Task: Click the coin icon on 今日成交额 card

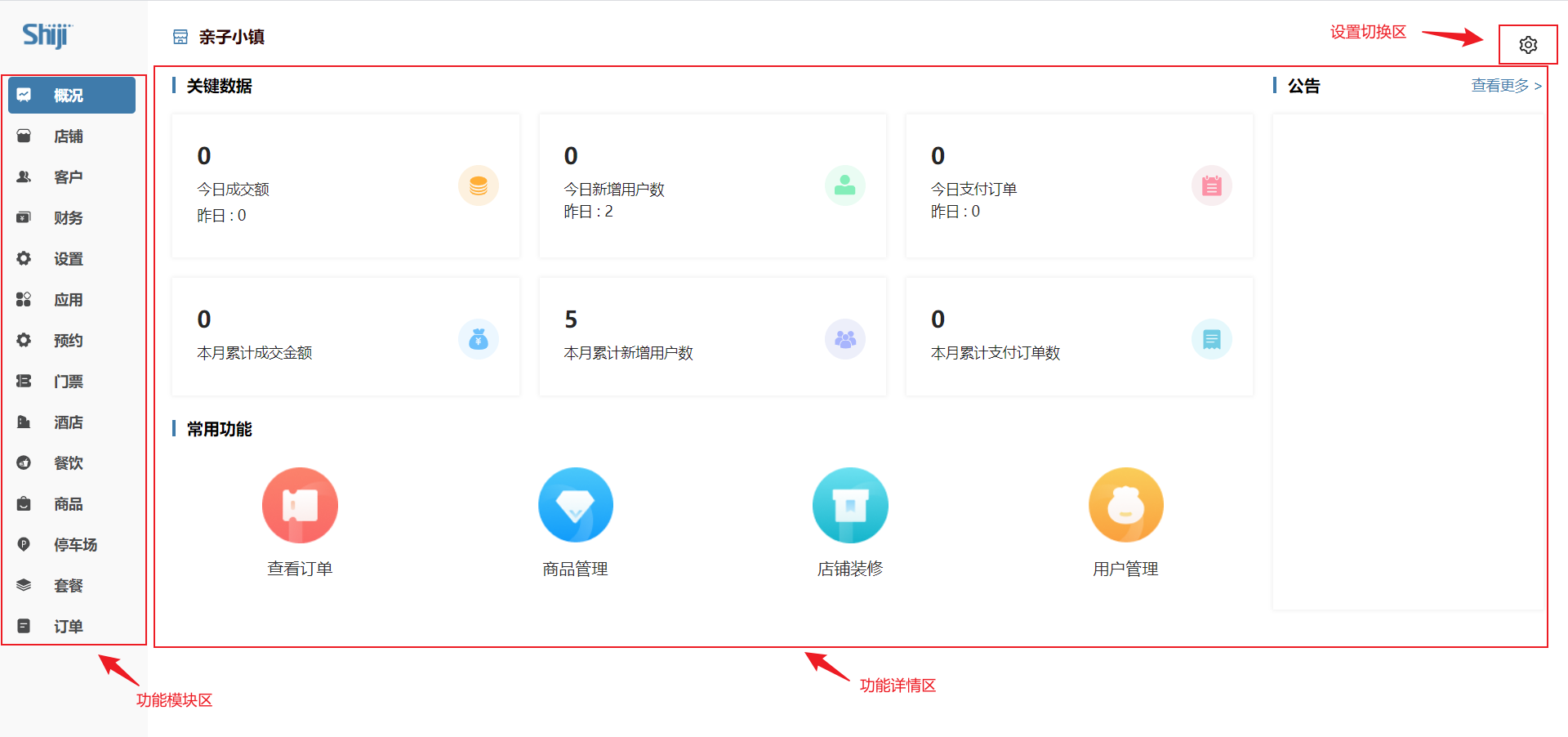Action: [x=479, y=185]
